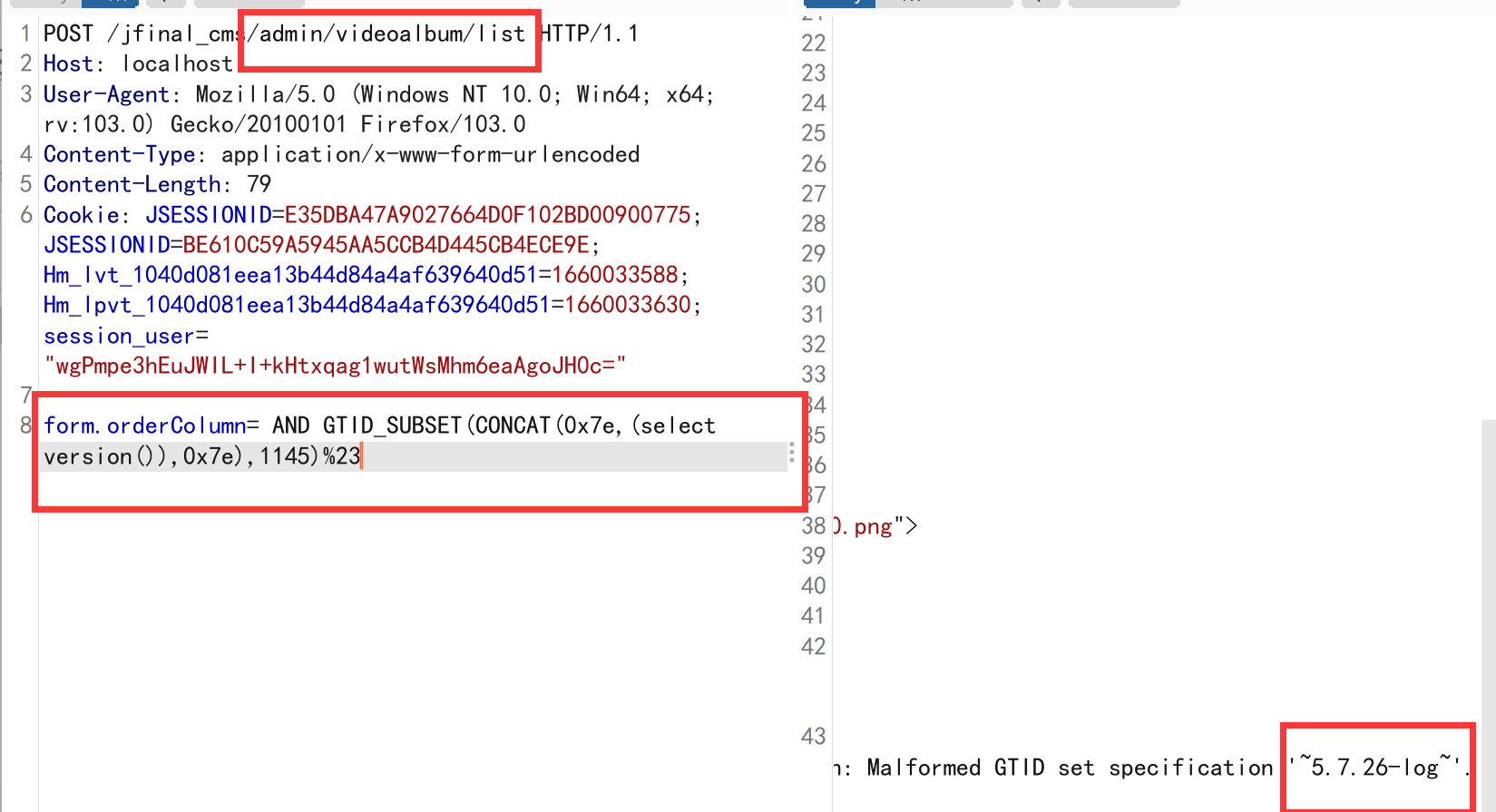Viewport: 1496px width, 812px height.
Task: Click the POST method in request line
Action: [68, 34]
